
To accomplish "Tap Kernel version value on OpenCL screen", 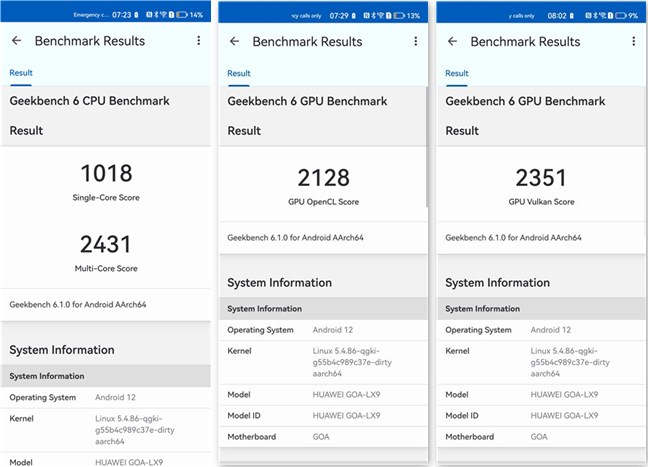I will point(352,362).
